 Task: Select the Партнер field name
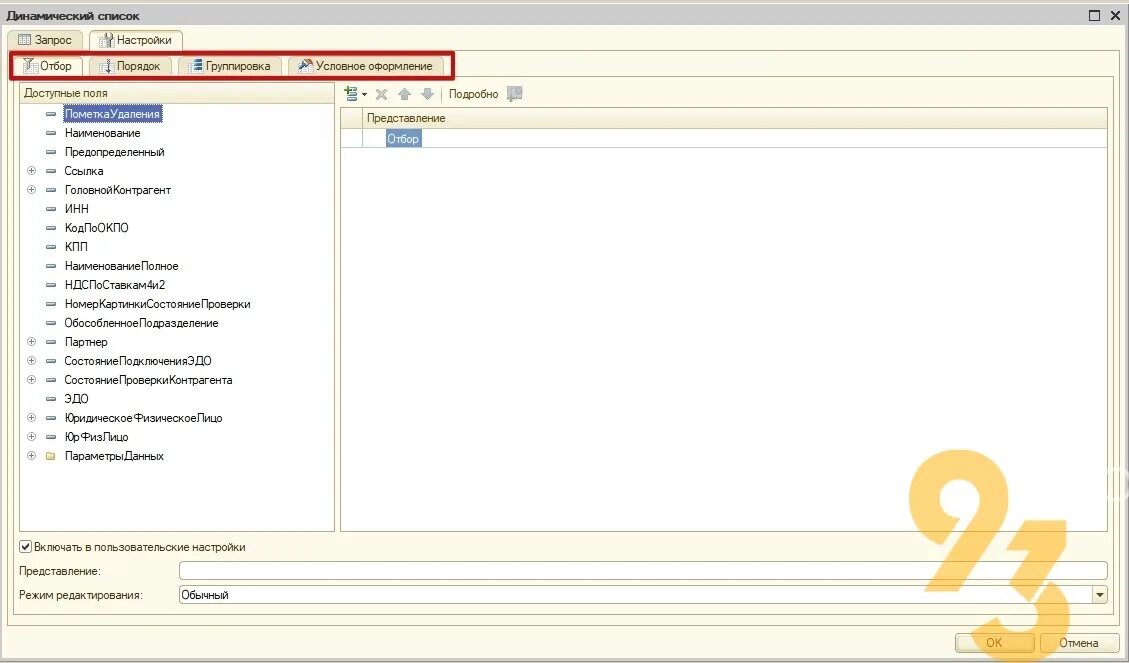pyautogui.click(x=86, y=342)
